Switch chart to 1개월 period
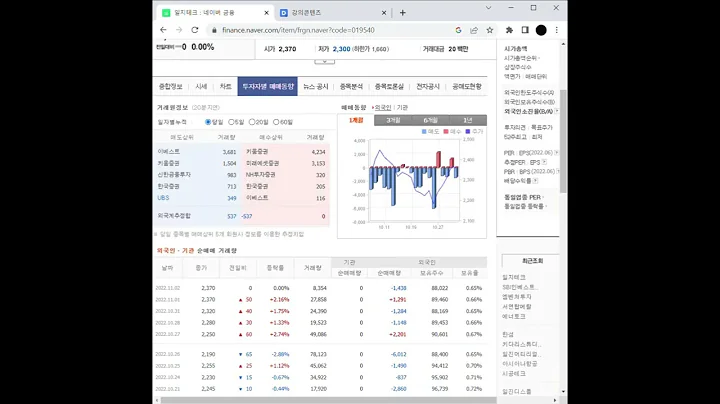This screenshot has width=720, height=404. click(356, 120)
